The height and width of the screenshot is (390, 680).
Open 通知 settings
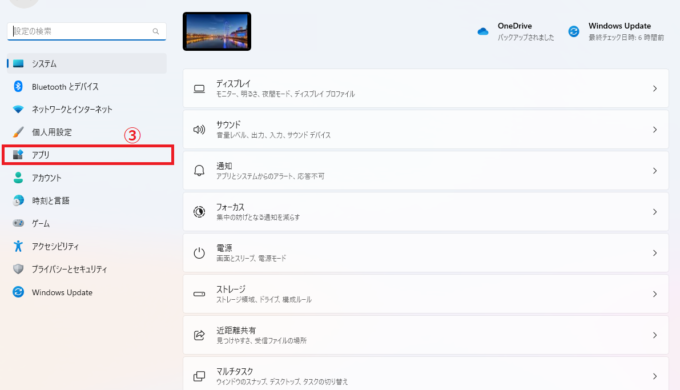425,170
